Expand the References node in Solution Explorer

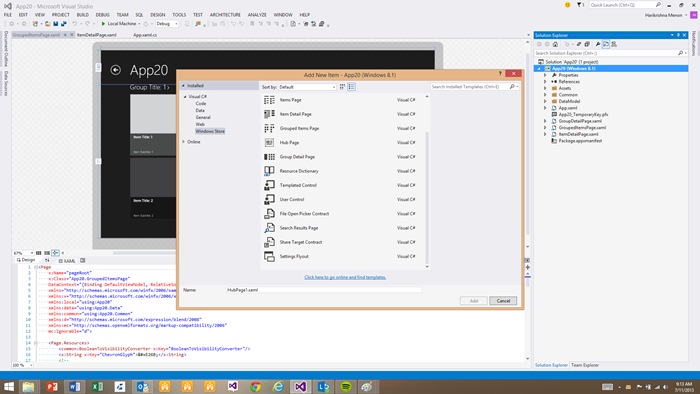click(545, 82)
